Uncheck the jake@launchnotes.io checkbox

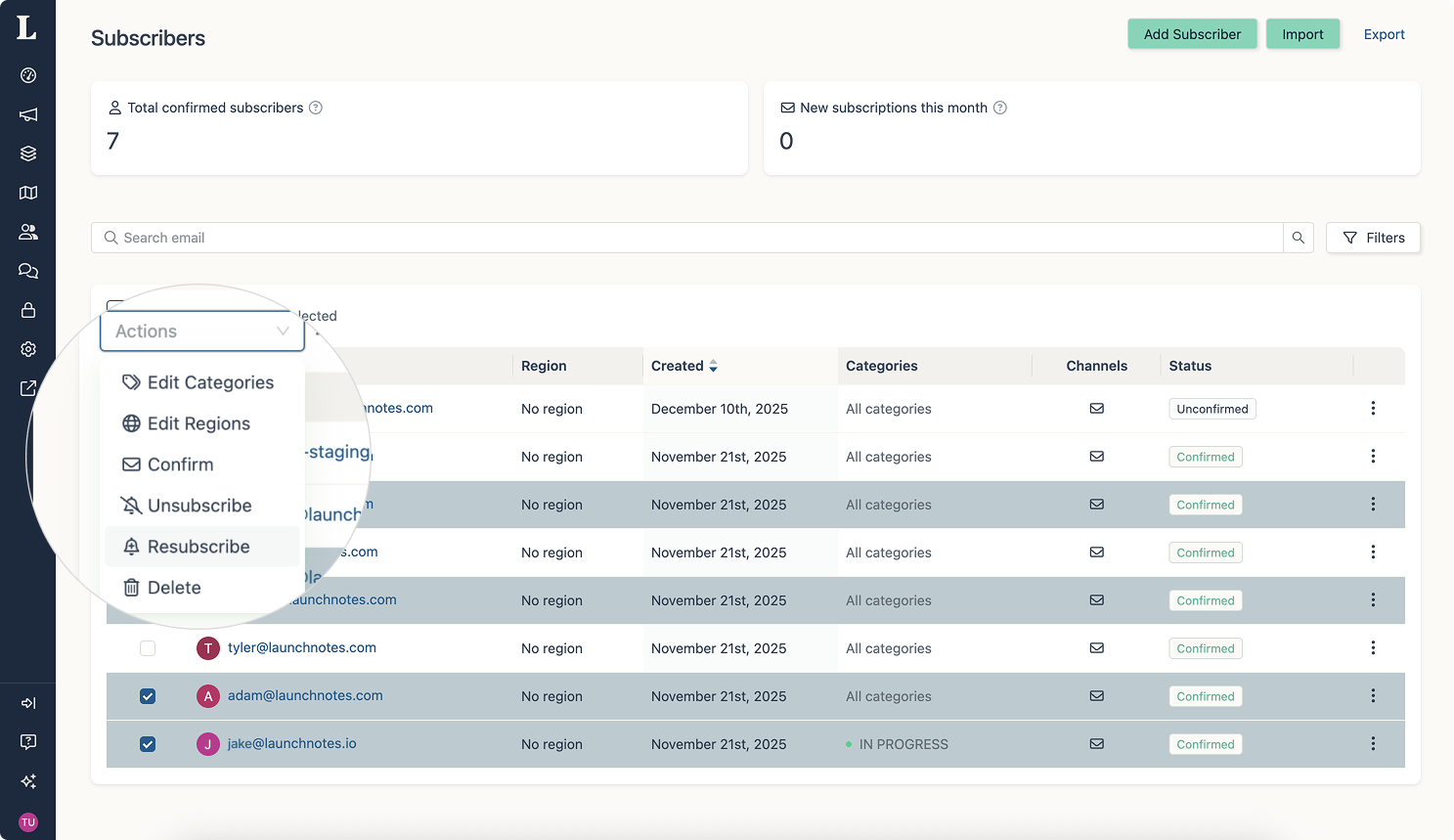coord(148,744)
